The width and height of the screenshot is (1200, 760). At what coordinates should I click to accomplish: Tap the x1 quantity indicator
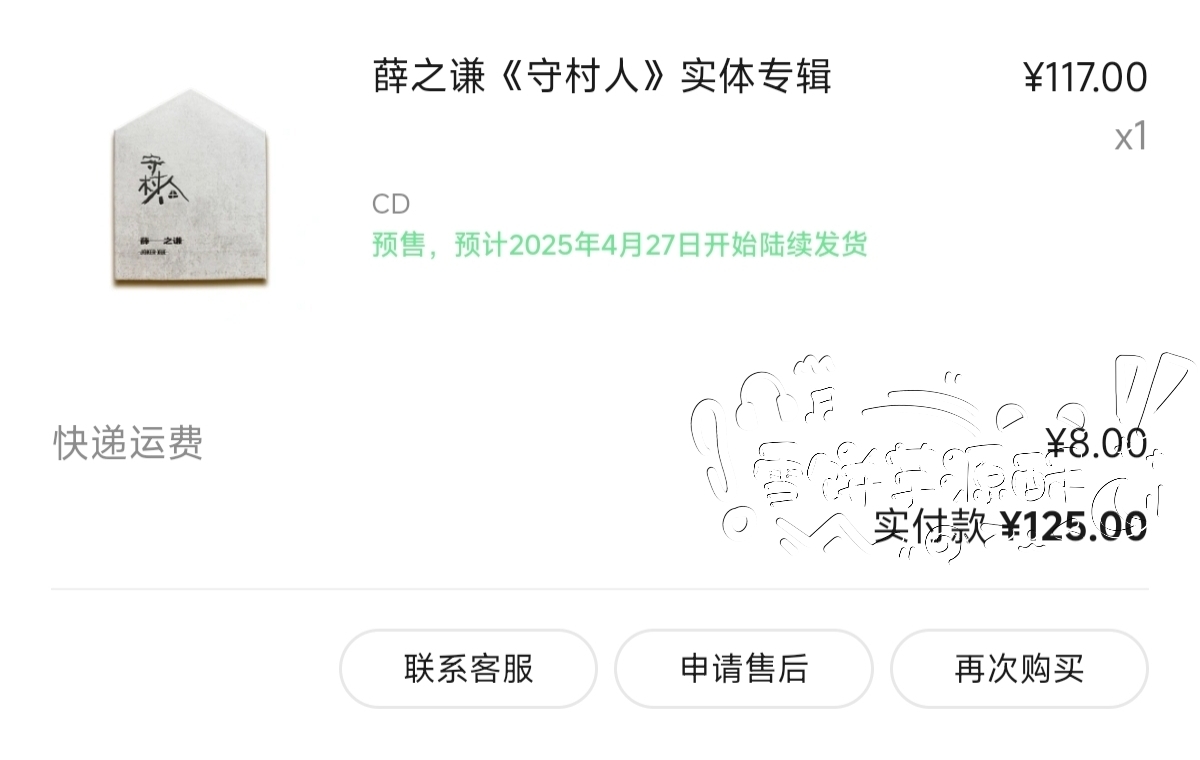pyautogui.click(x=1131, y=137)
